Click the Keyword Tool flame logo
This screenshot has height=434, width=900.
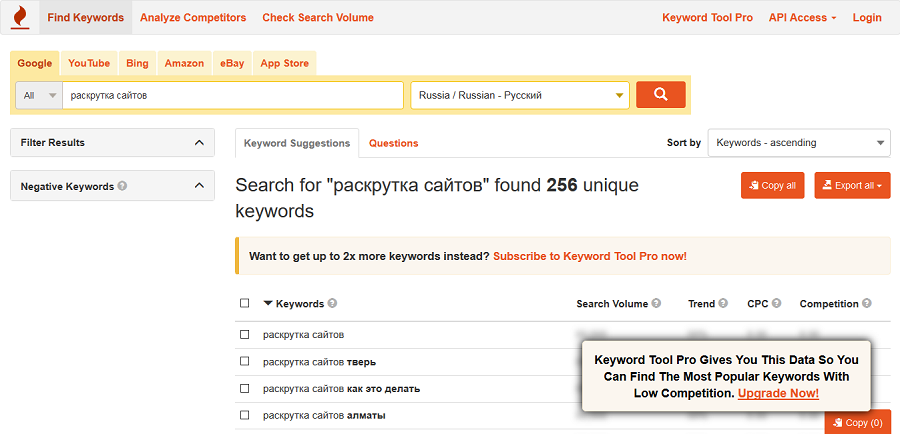pos(20,17)
